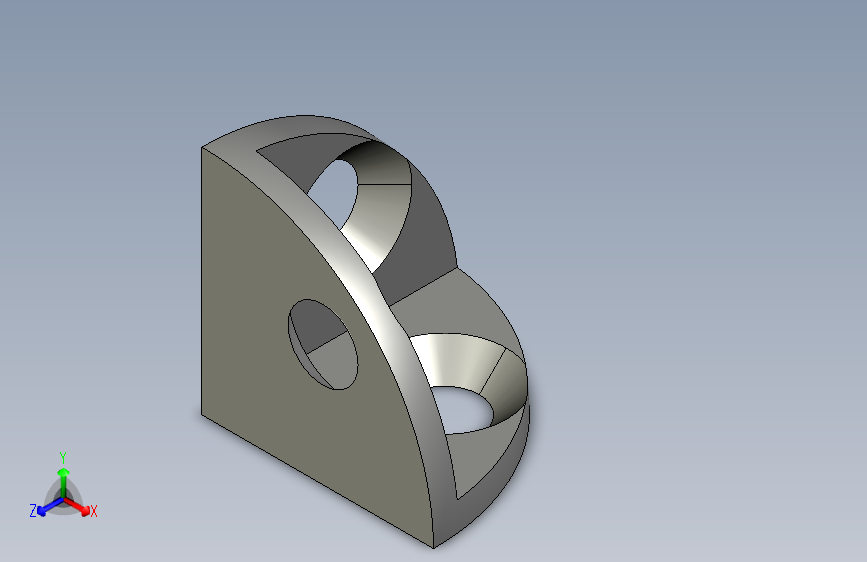Click the blue Z axis arrow
The width and height of the screenshot is (867, 562).
point(50,507)
